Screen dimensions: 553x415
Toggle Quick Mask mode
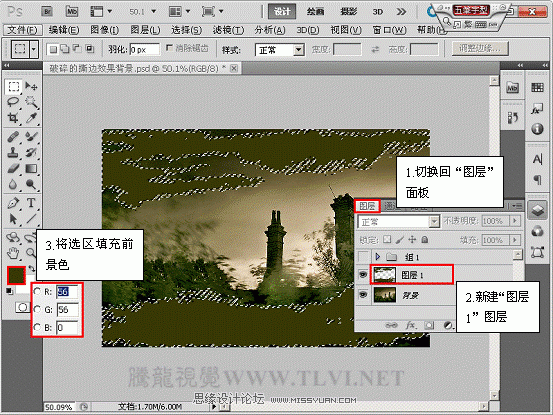(x=22, y=307)
